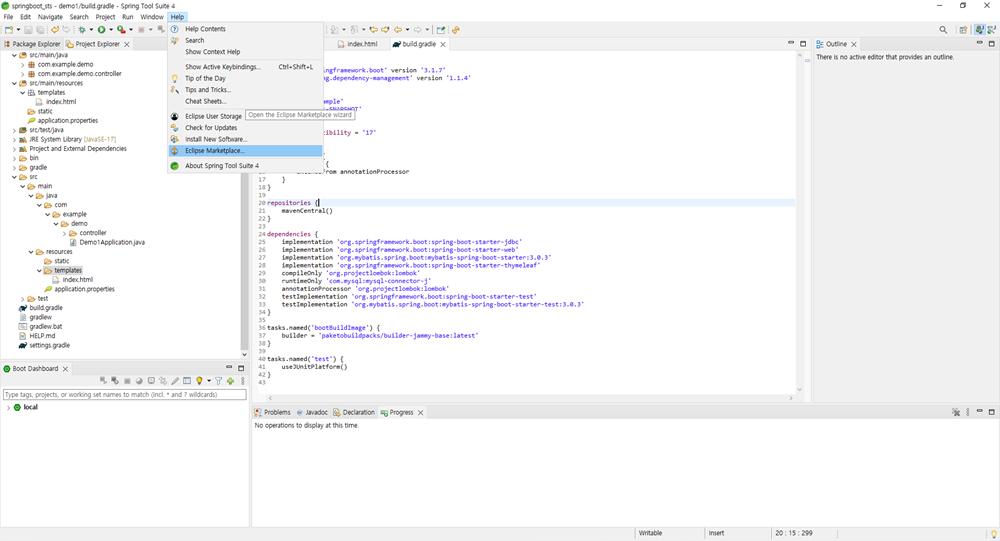The image size is (1000, 541).
Task: Click the Open Perspective icon
Action: pyautogui.click(x=963, y=29)
